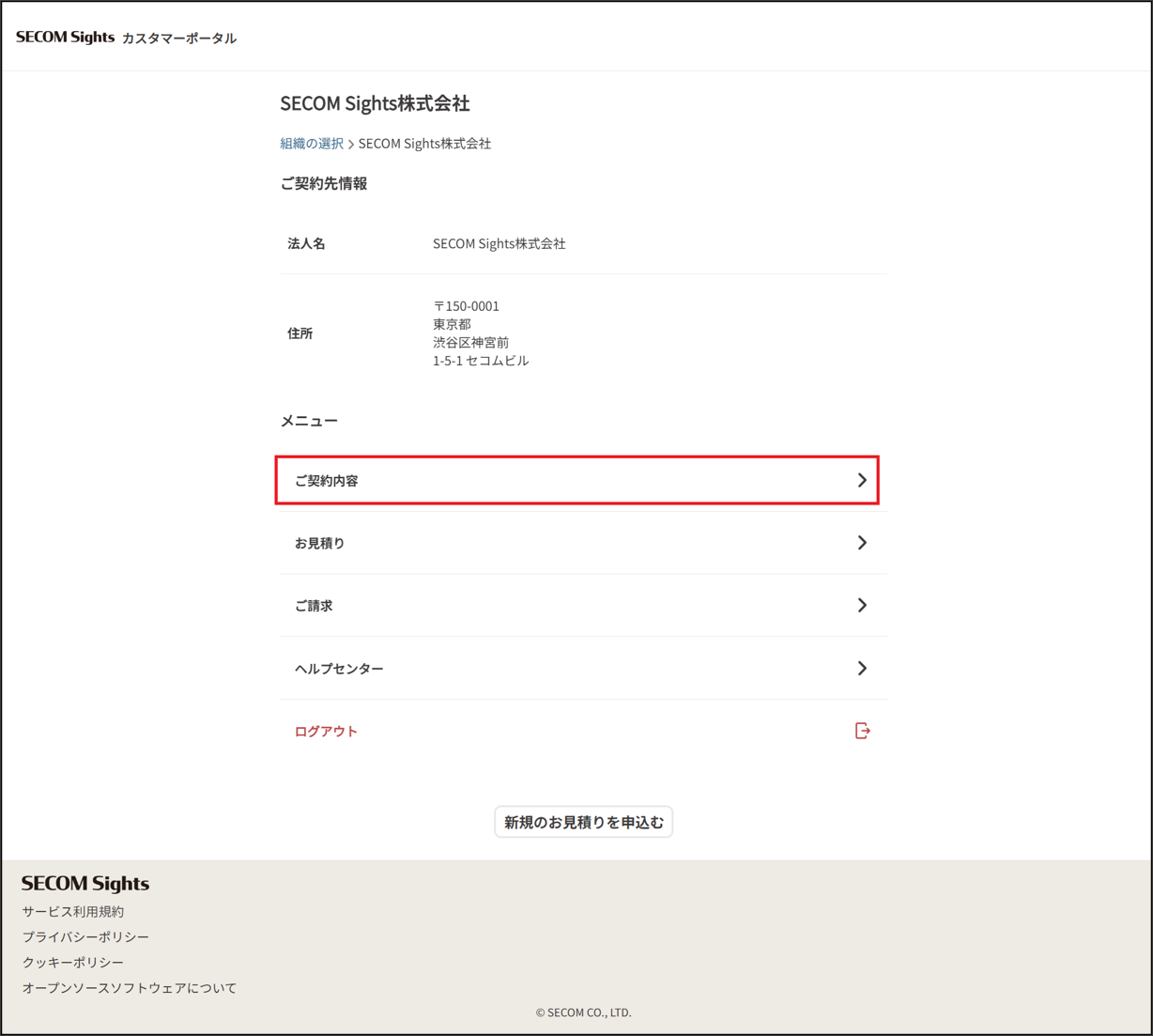The width and height of the screenshot is (1153, 1036).
Task: Click the 東京都 address text
Action: pos(452,324)
